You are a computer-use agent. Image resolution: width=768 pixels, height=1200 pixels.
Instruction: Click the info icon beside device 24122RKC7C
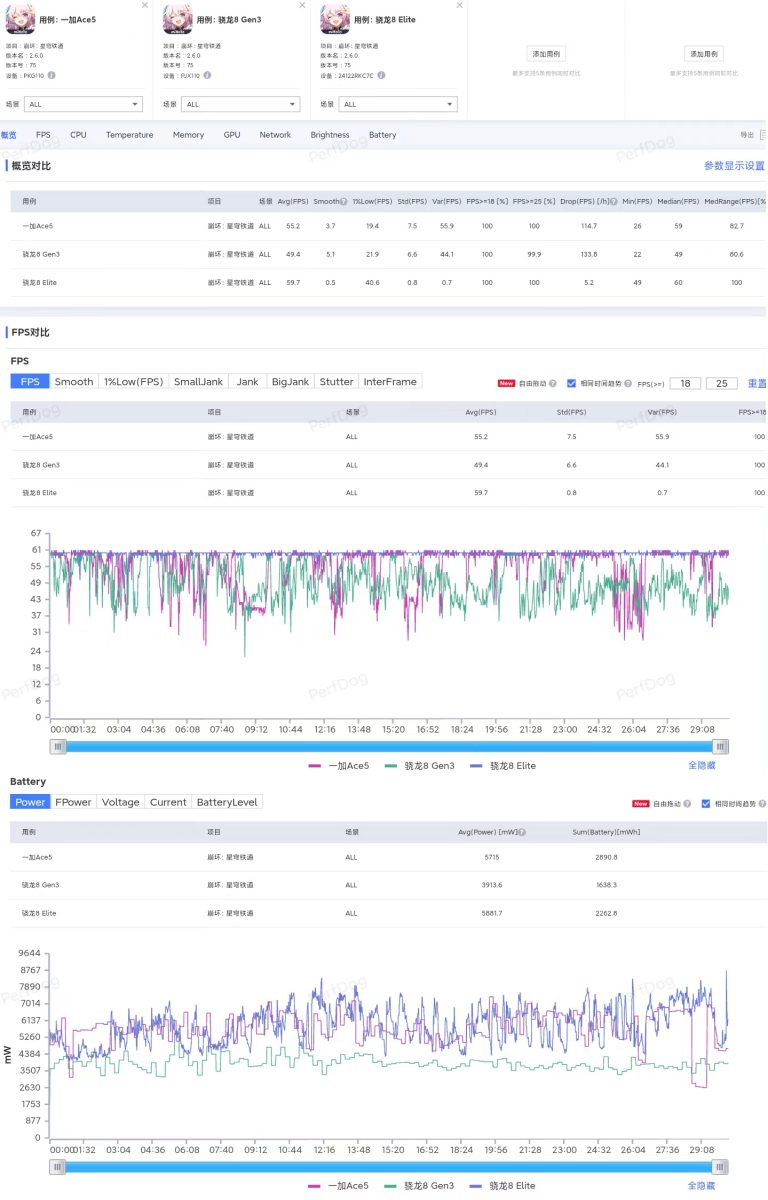(x=380, y=75)
